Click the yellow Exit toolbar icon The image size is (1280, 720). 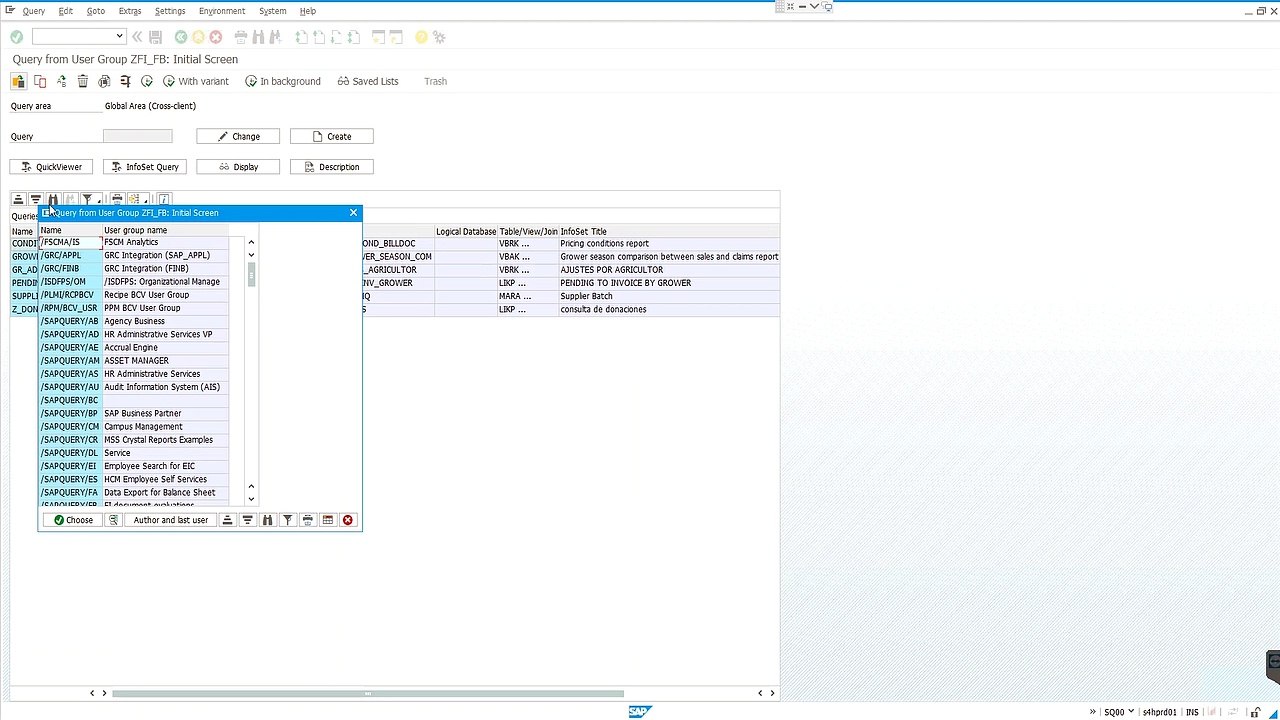coord(198,37)
